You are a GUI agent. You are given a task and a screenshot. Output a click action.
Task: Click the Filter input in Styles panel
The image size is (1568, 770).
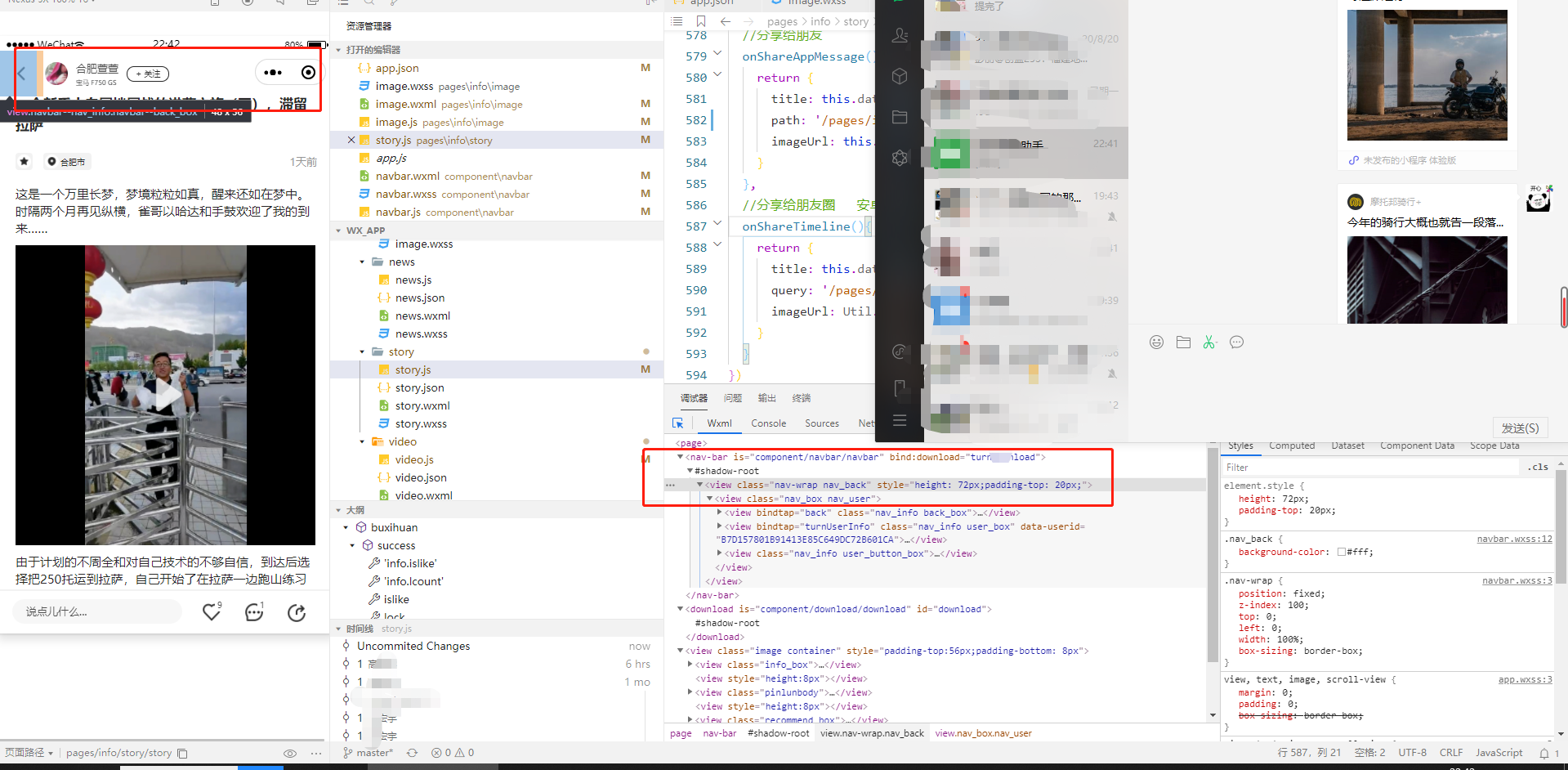(1371, 467)
